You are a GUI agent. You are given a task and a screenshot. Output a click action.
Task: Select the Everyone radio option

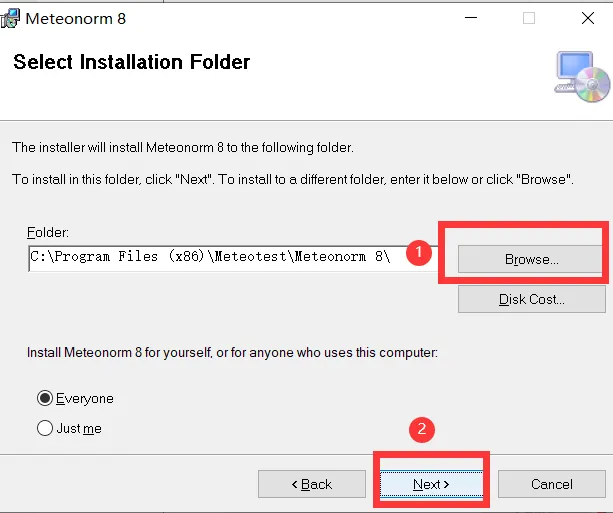(45, 398)
